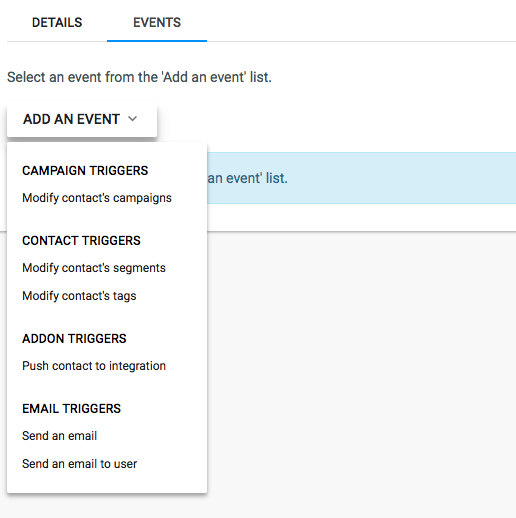Select the Send an email event

click(x=60, y=436)
